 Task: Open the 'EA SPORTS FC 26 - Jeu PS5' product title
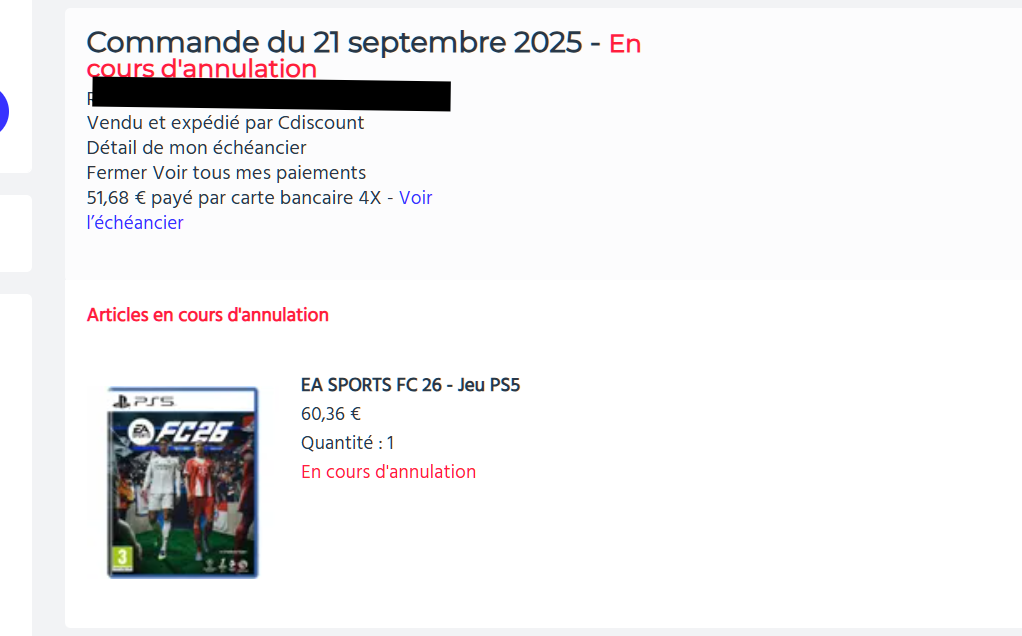(410, 385)
